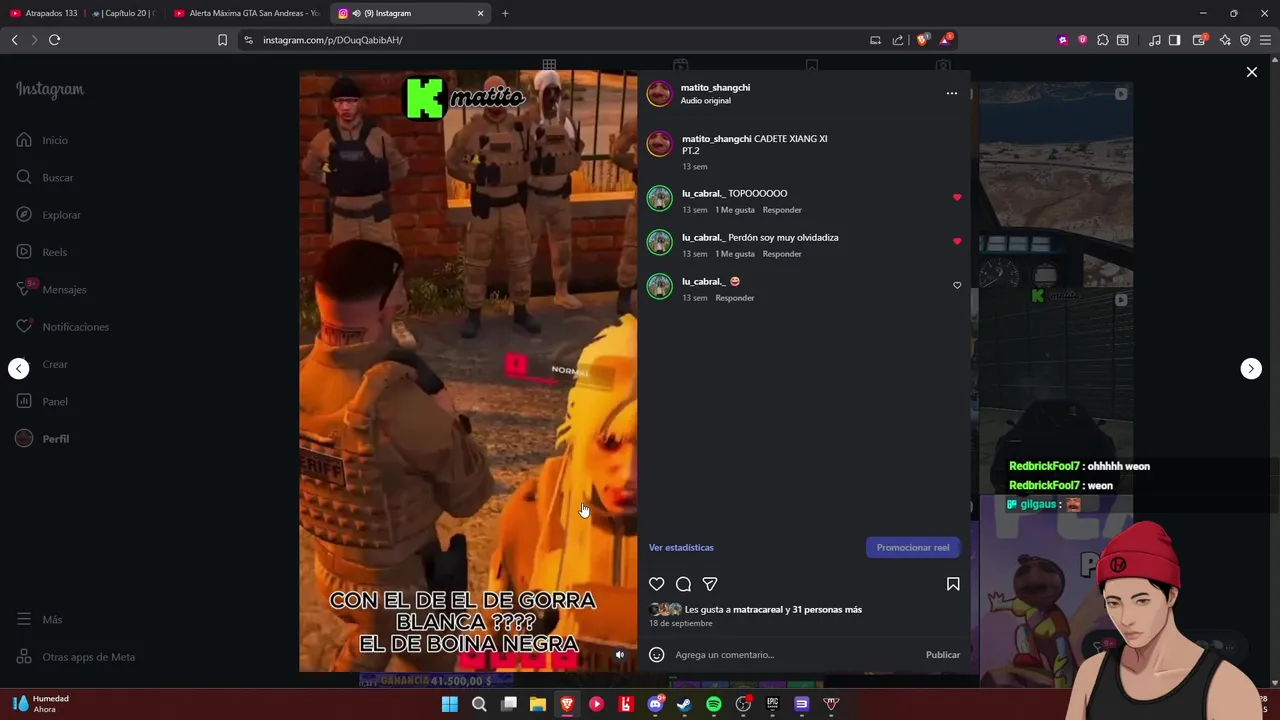Go back in browser history
Viewport: 1280px width, 720px height.
[x=14, y=40]
